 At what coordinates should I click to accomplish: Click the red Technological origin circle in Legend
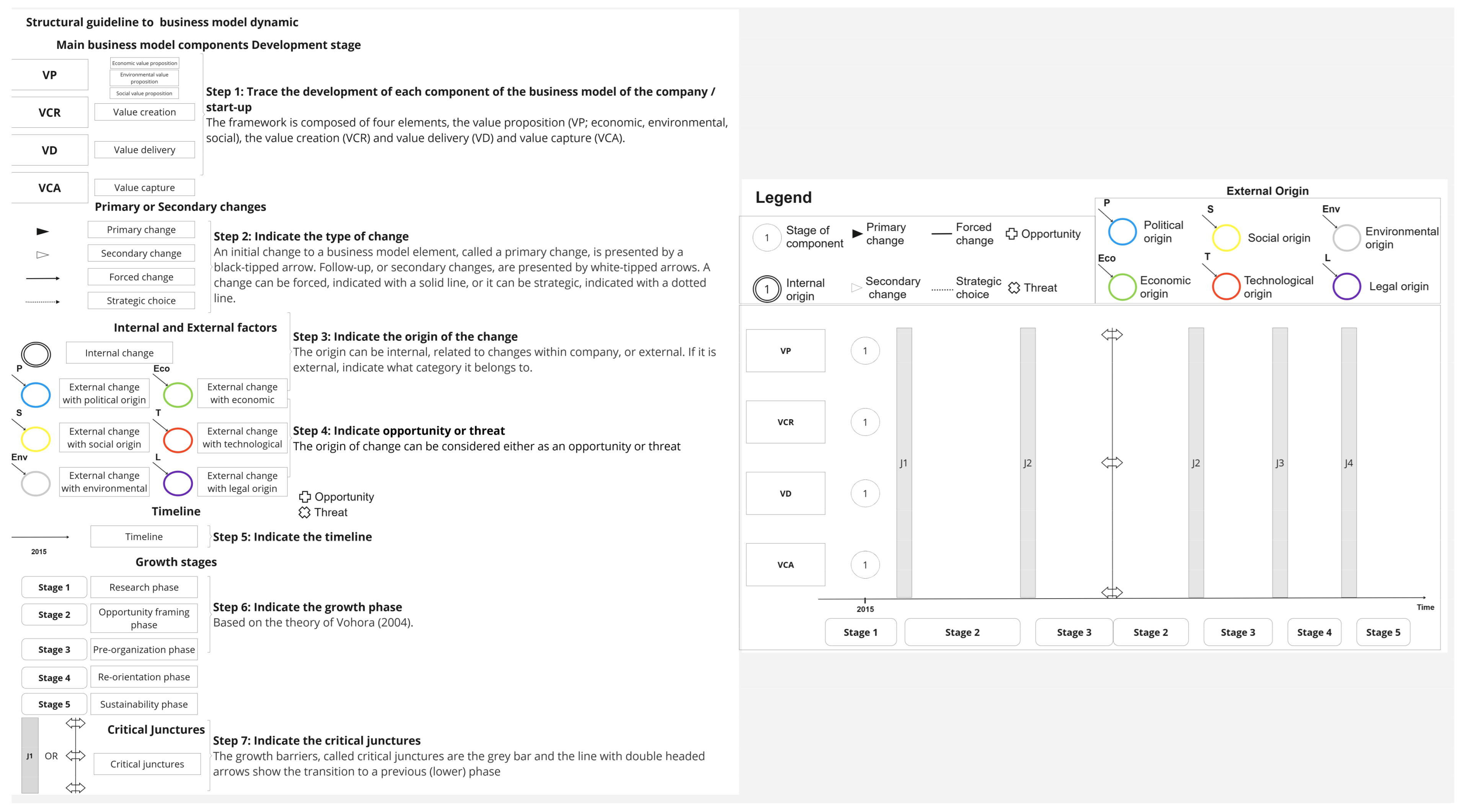coord(1225,286)
